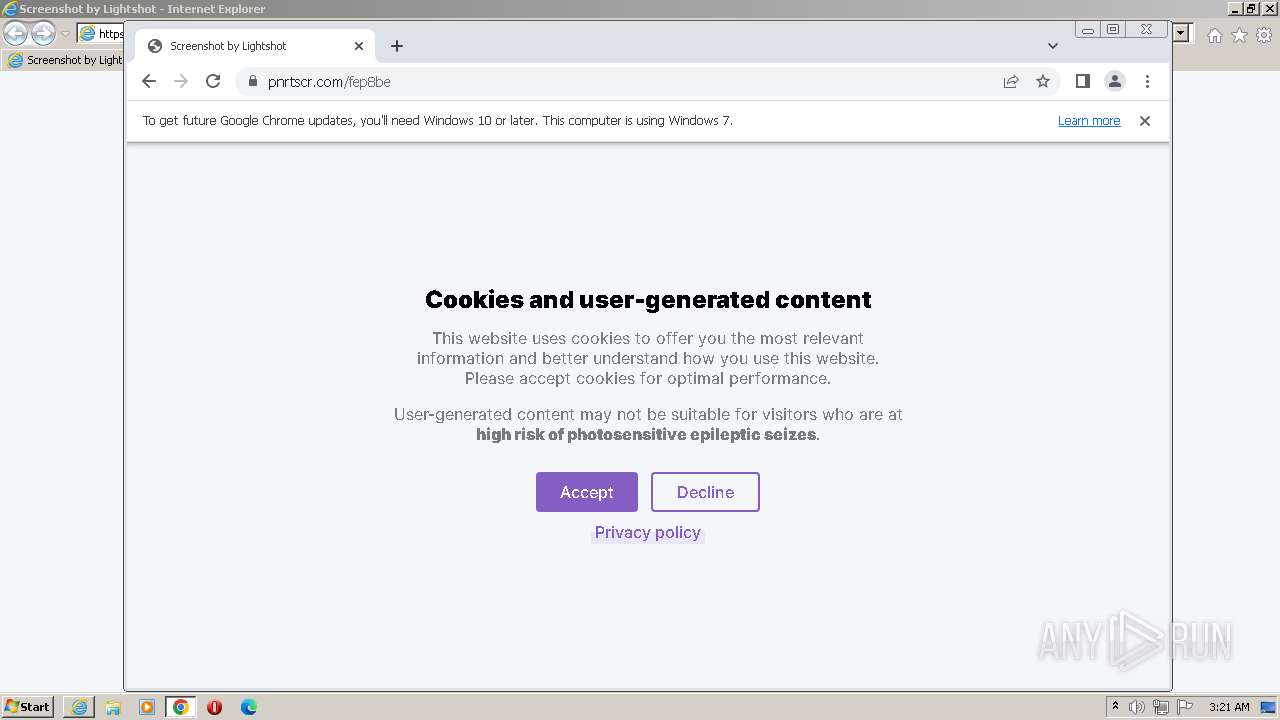Minimize the Chrome window
The width and height of the screenshot is (1280, 720).
[x=1088, y=30]
